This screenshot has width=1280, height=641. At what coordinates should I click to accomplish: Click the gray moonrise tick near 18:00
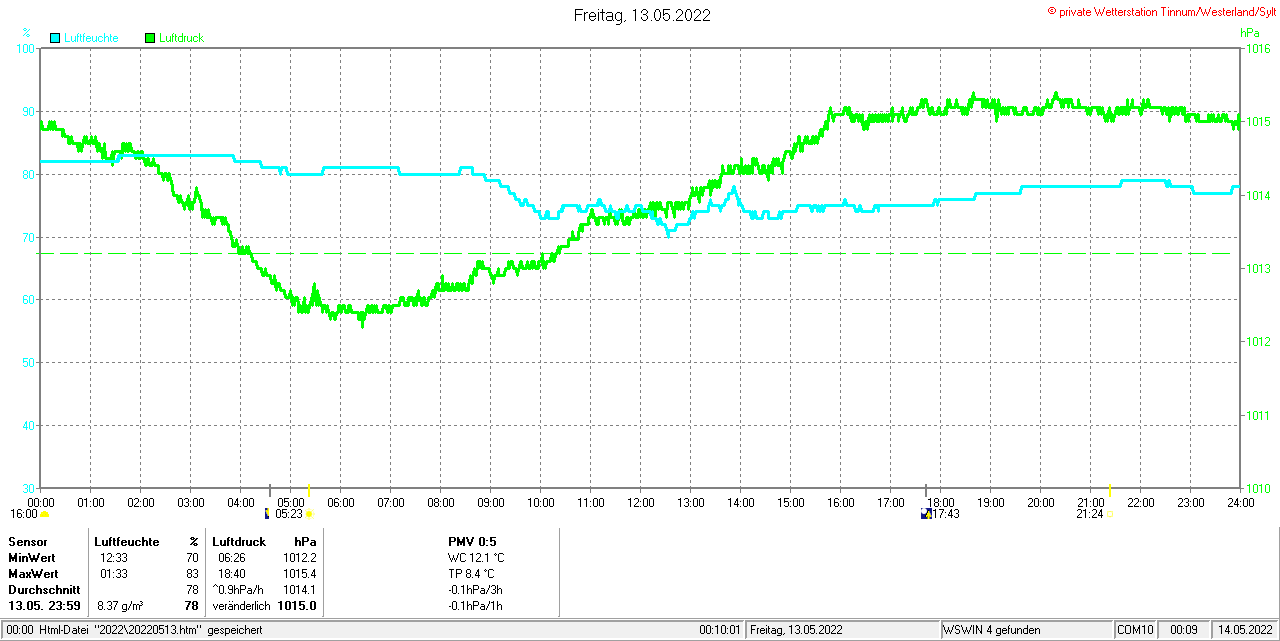(x=926, y=489)
